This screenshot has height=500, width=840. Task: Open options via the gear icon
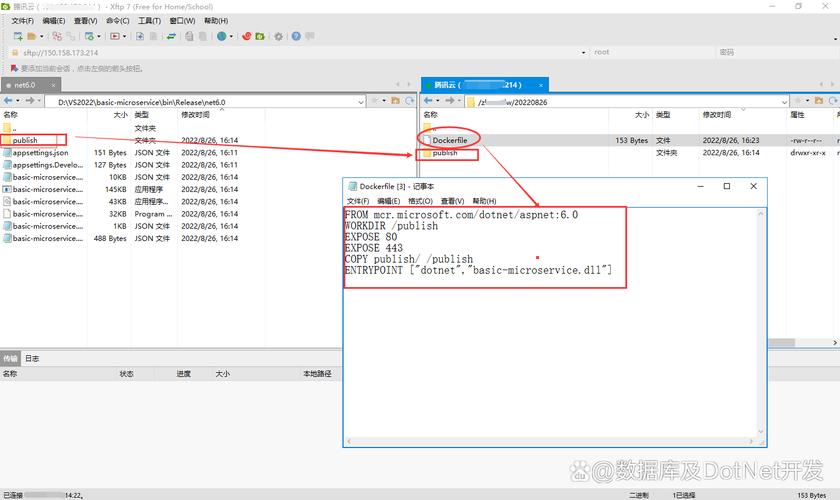(x=279, y=36)
